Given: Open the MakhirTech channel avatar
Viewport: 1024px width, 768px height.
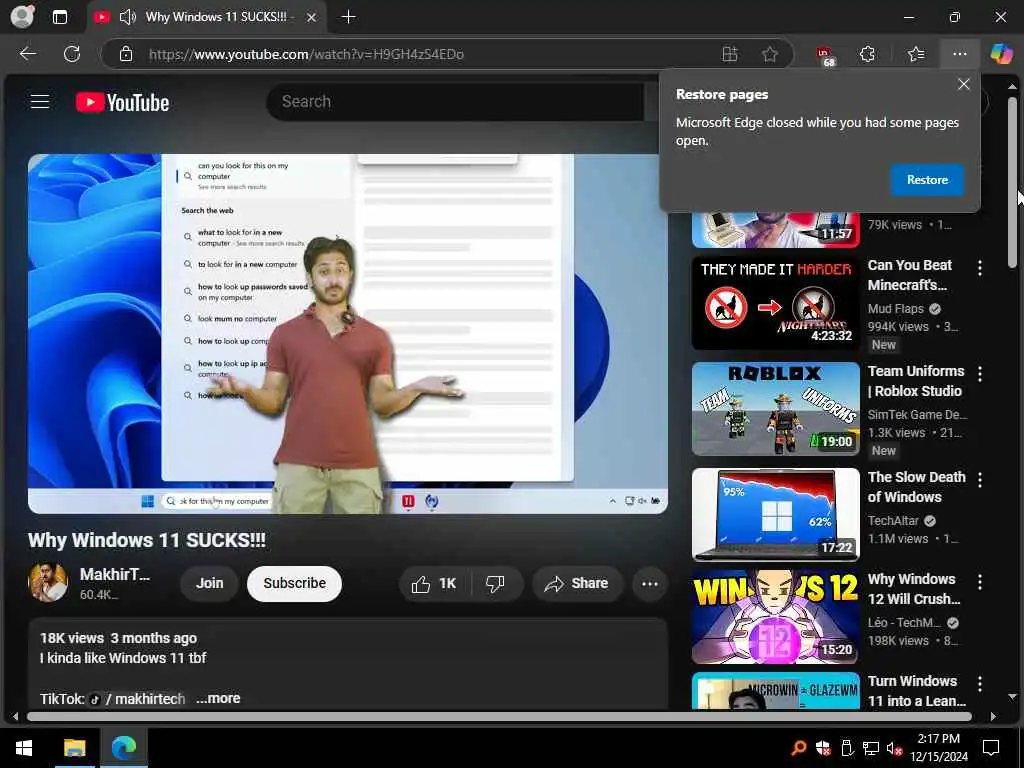Looking at the screenshot, I should (x=48, y=582).
